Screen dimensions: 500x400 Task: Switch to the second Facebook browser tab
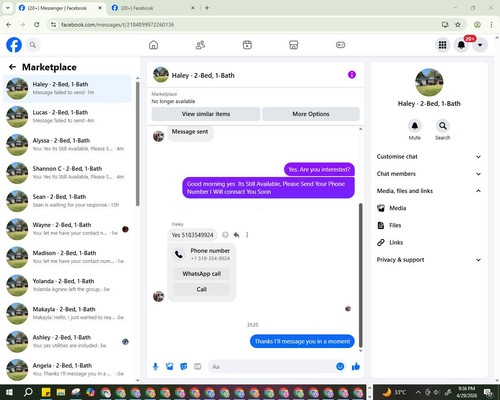point(153,8)
